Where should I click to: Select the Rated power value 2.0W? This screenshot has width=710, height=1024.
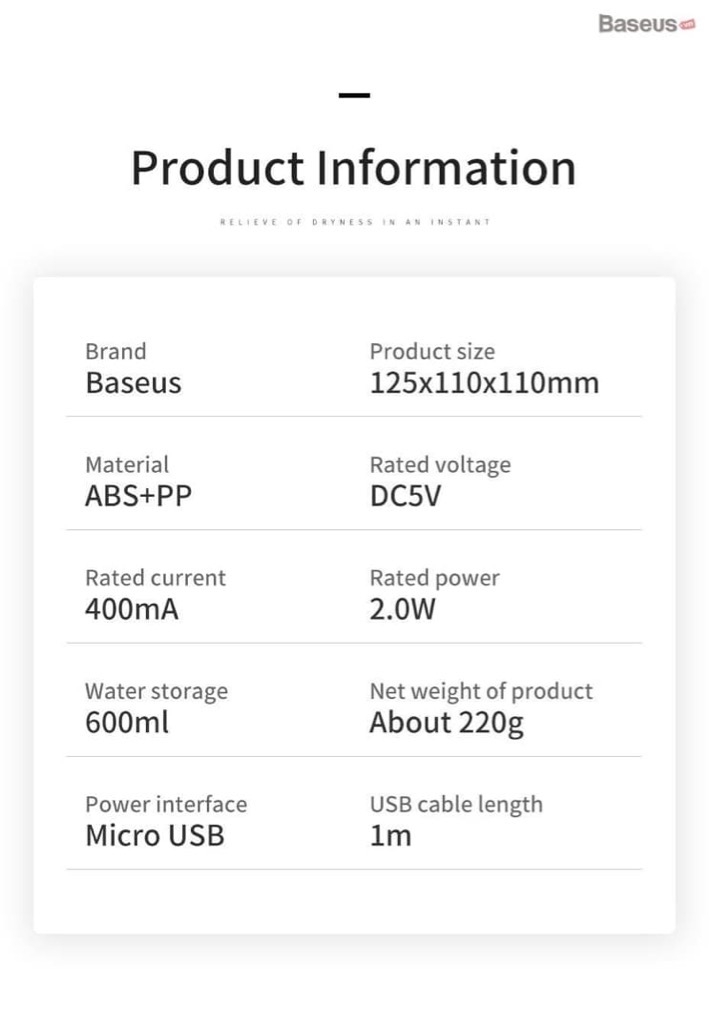click(403, 609)
